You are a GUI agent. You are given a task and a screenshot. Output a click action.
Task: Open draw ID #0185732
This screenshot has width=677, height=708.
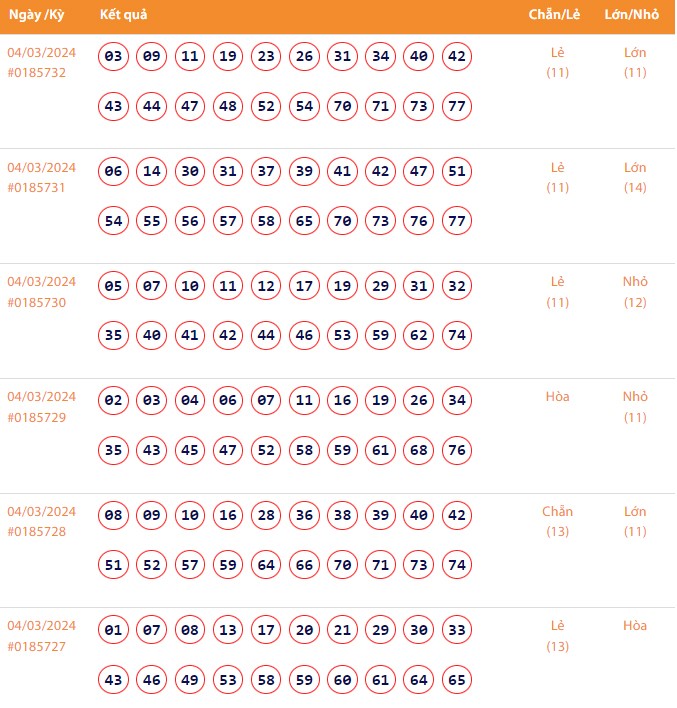coord(37,73)
